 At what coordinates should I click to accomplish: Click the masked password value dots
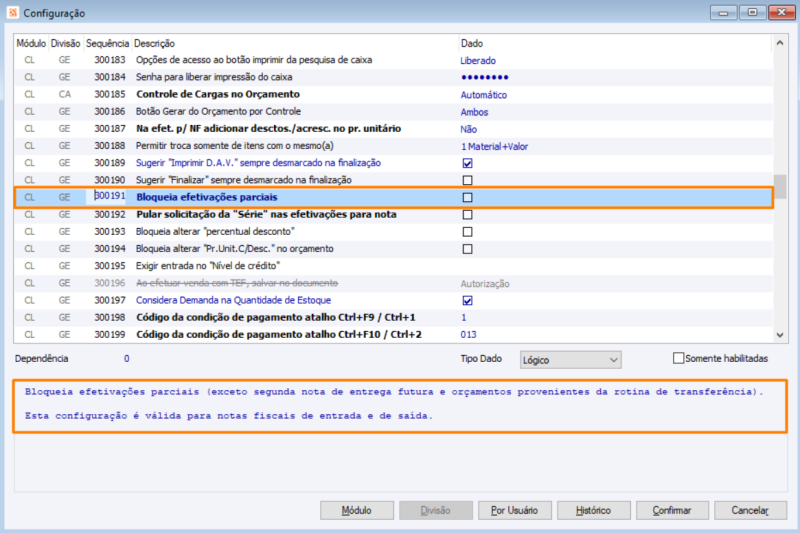click(x=485, y=78)
